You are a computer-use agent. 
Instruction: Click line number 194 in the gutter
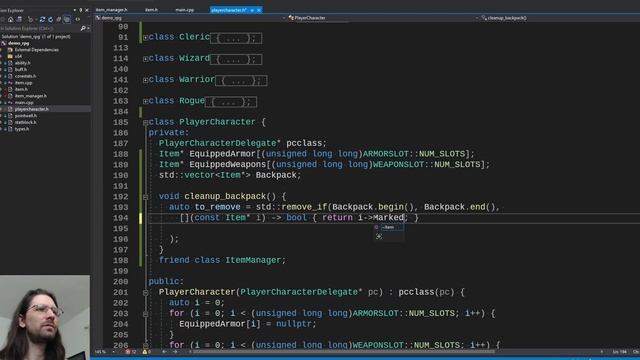coord(120,218)
